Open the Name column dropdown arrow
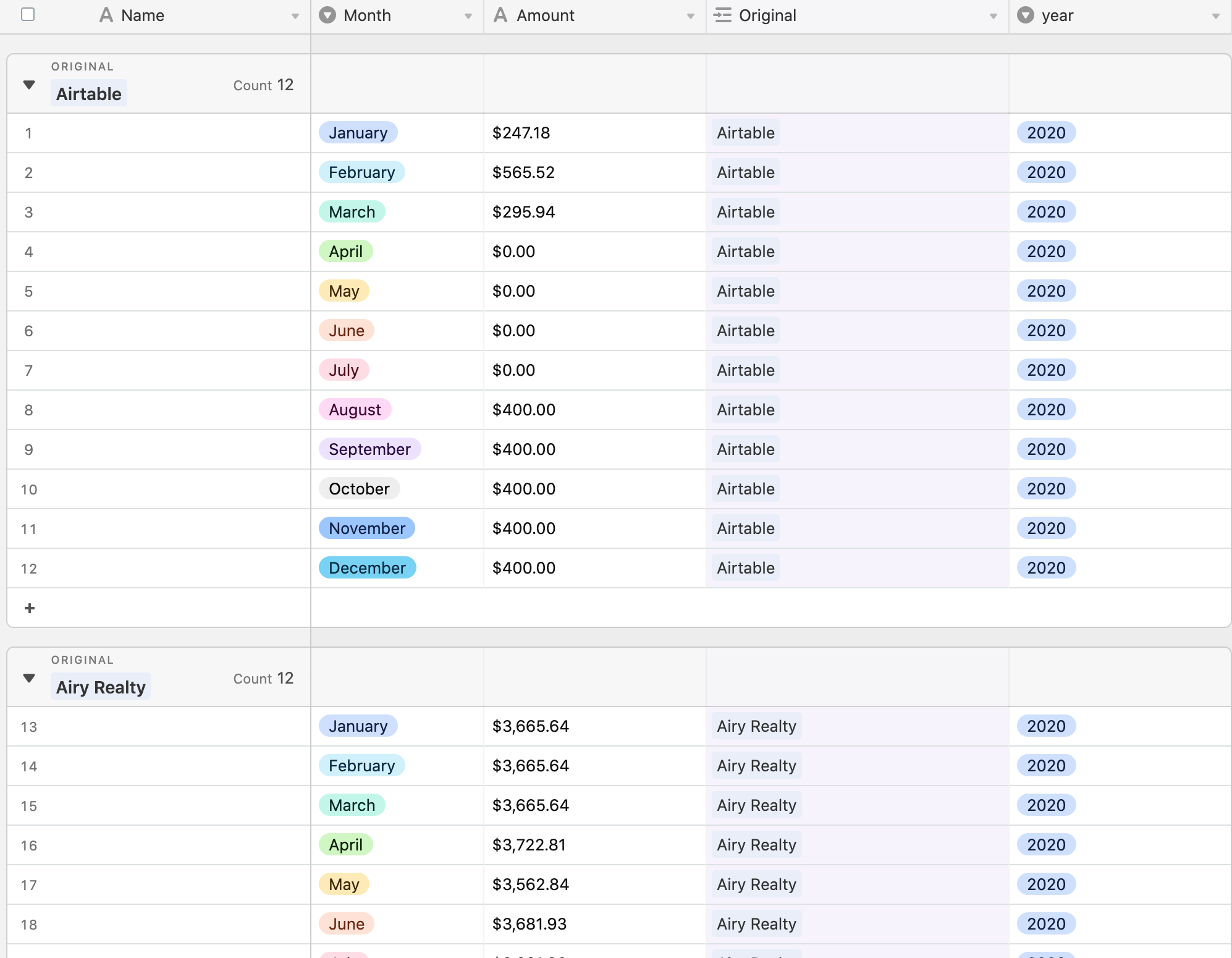Image resolution: width=1232 pixels, height=958 pixels. (295, 16)
